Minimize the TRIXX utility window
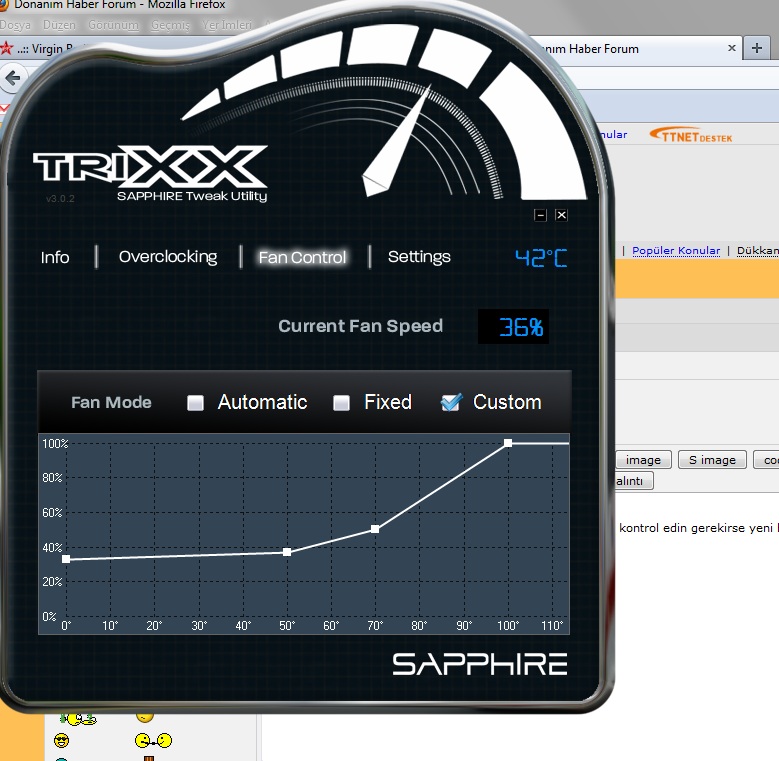 coord(540,215)
